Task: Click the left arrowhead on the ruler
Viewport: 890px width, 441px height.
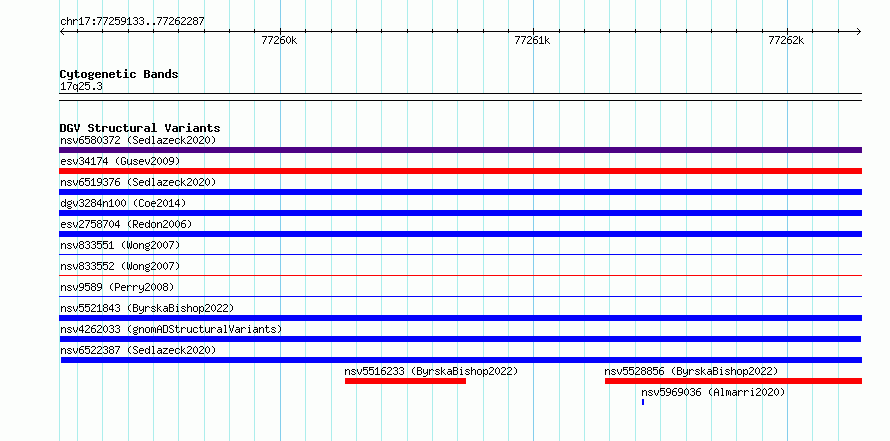Action: pyautogui.click(x=62, y=31)
